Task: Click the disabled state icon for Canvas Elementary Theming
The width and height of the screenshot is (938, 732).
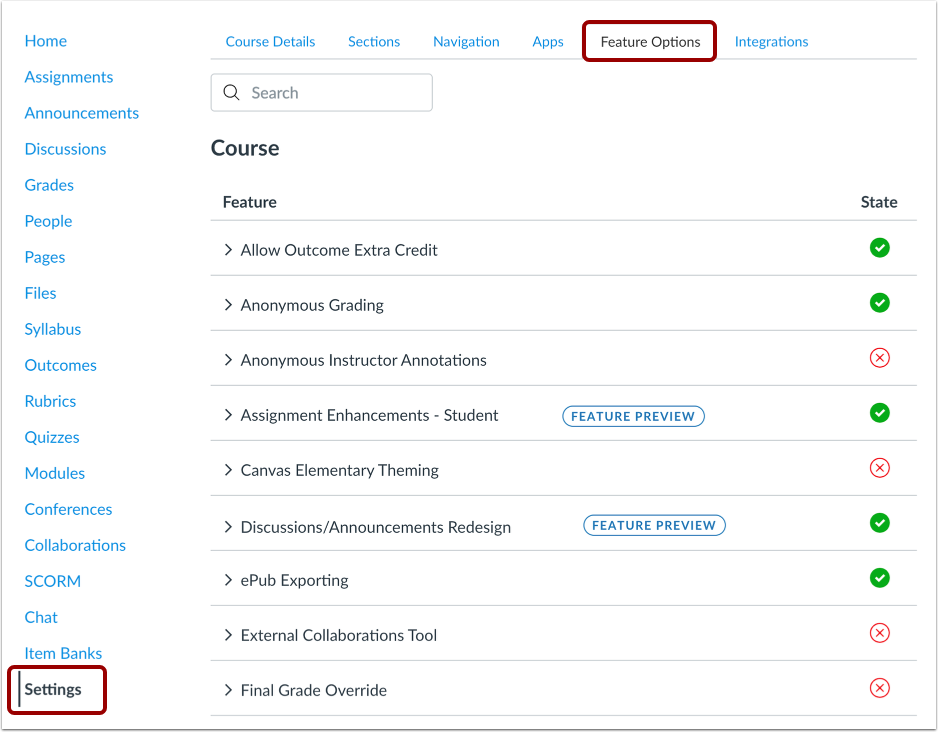Action: point(880,468)
